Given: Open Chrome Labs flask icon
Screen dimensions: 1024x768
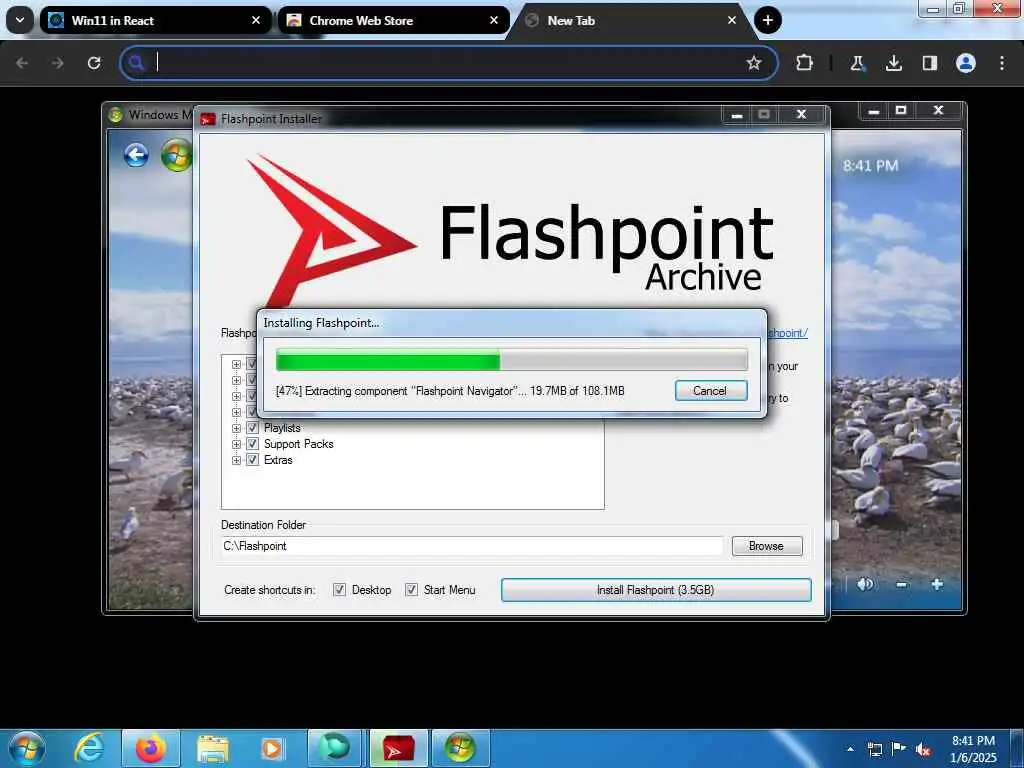Looking at the screenshot, I should 857,63.
